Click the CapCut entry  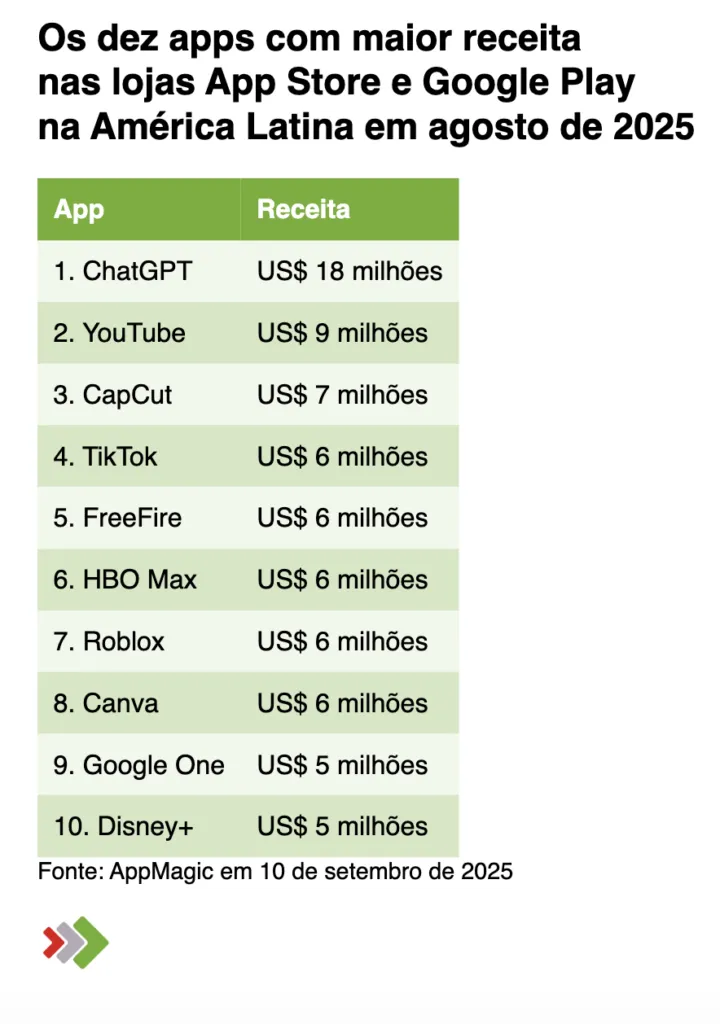pyautogui.click(x=112, y=395)
